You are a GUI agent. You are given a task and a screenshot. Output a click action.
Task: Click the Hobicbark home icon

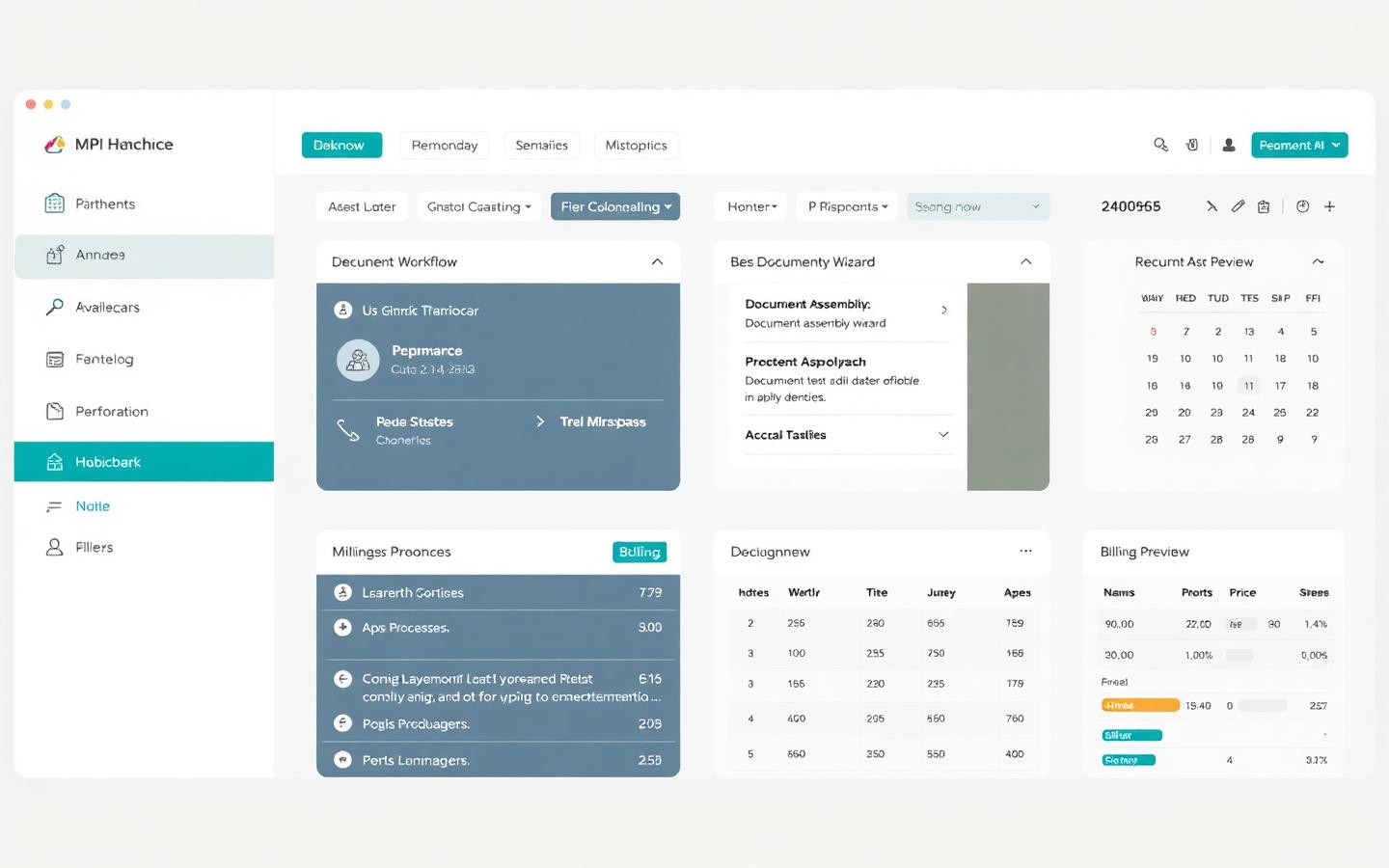54,462
